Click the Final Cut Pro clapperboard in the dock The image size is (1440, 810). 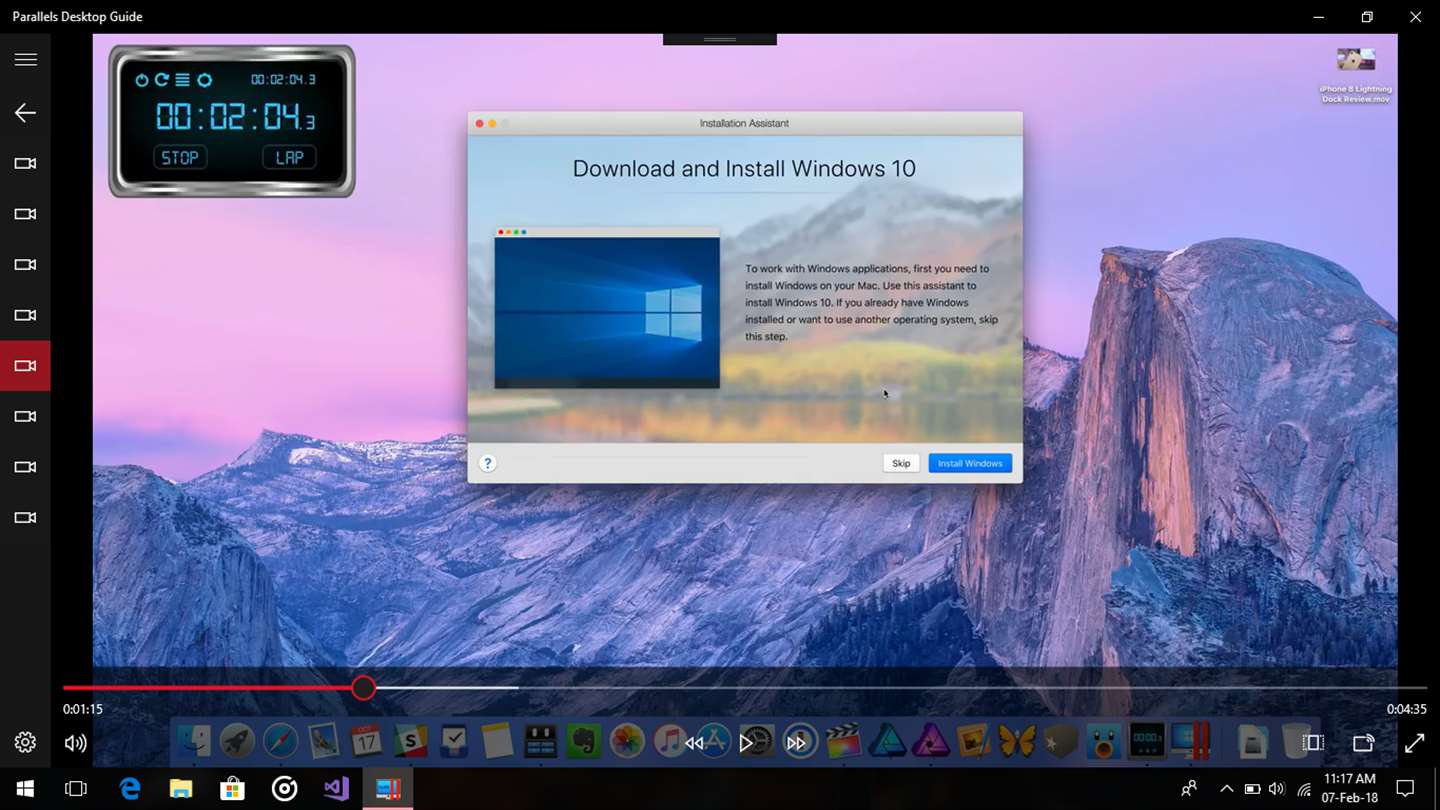(x=843, y=741)
